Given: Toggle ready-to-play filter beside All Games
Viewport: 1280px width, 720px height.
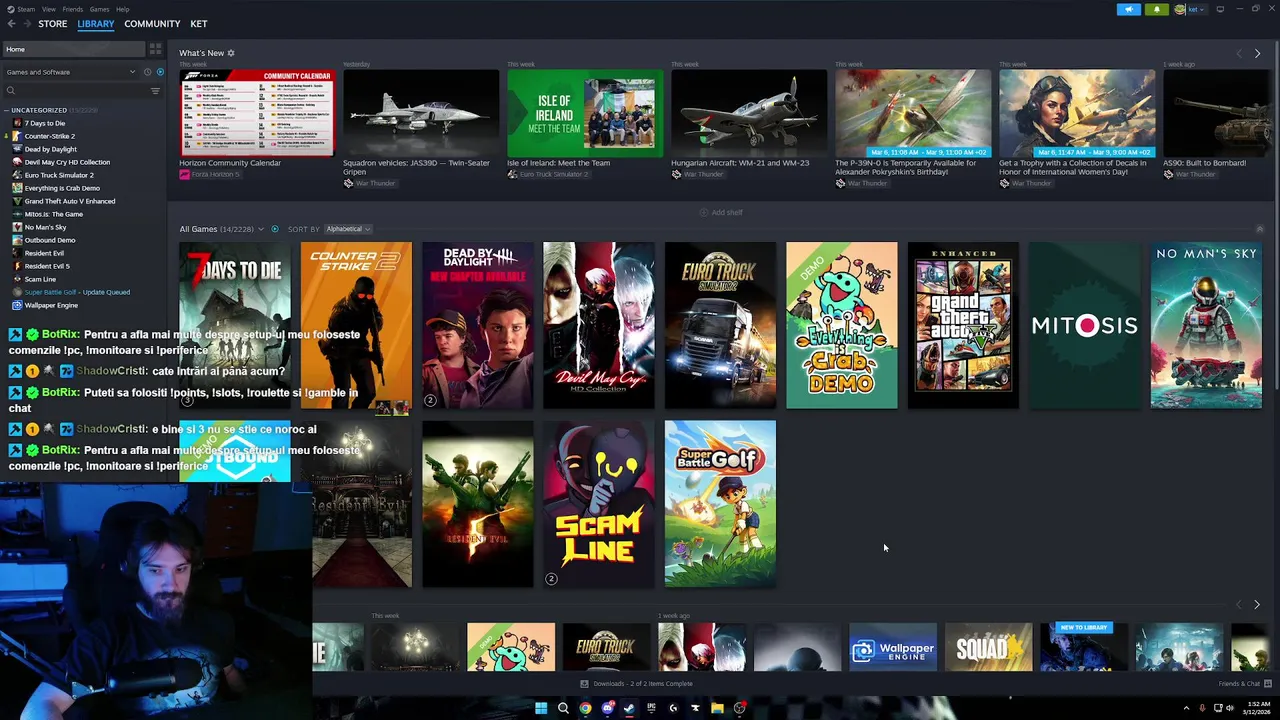Looking at the screenshot, I should (x=275, y=229).
